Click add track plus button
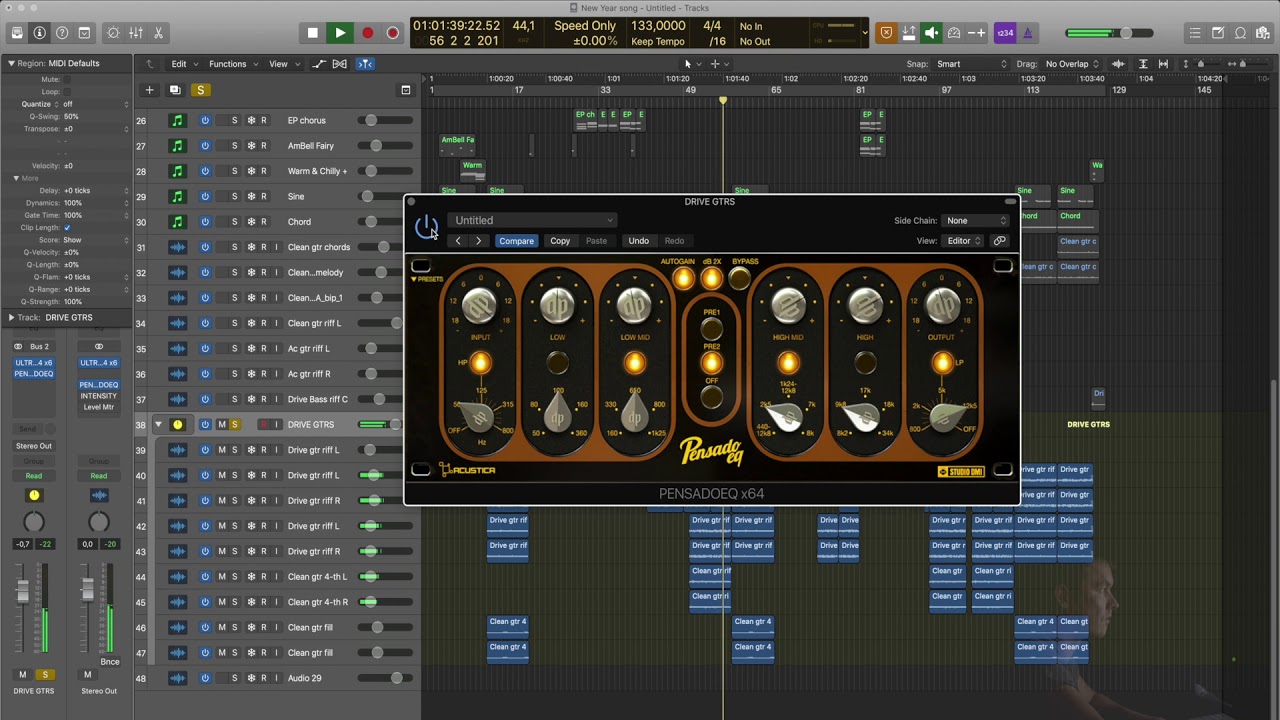 click(x=149, y=90)
